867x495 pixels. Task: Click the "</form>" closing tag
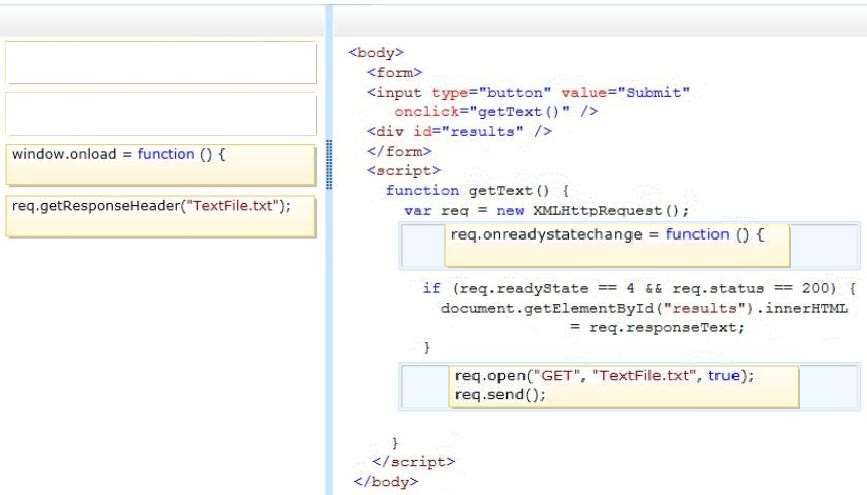[x=399, y=152]
